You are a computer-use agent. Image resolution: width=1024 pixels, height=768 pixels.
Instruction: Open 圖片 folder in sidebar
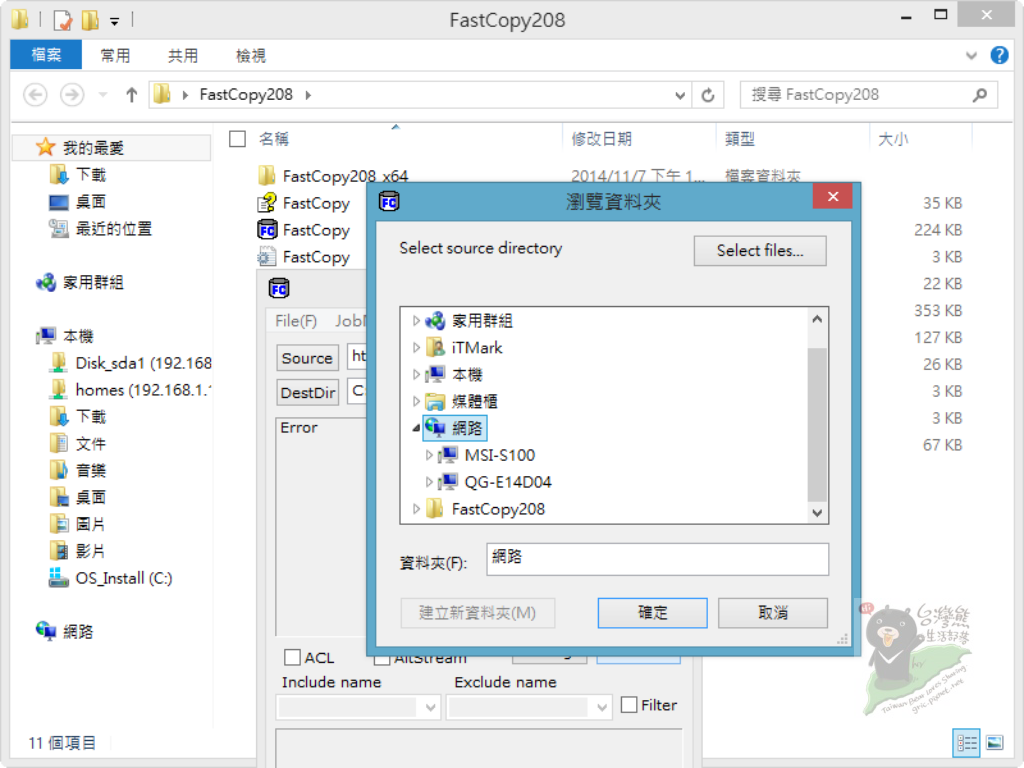pyautogui.click(x=90, y=524)
